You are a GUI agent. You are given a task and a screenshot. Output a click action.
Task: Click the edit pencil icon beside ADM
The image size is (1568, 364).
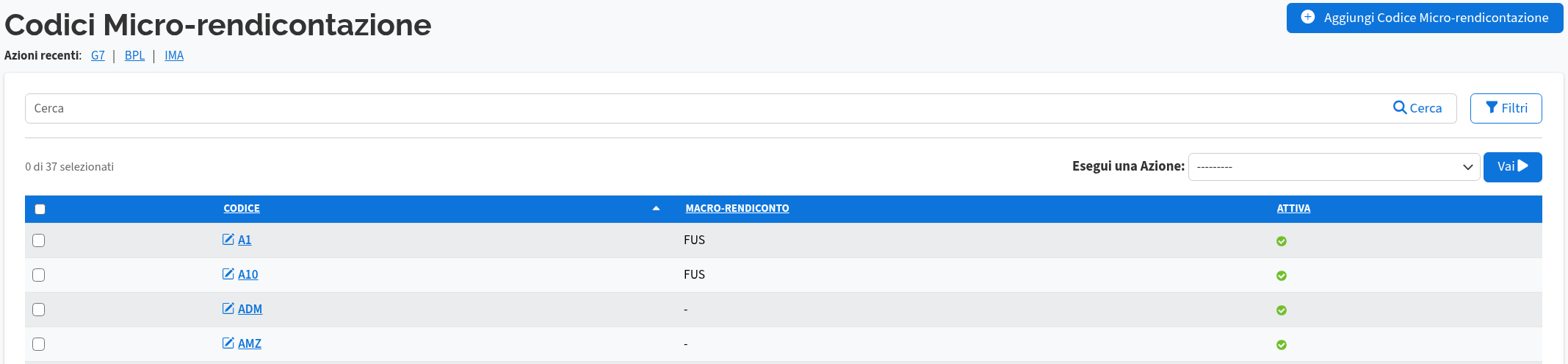(x=228, y=309)
